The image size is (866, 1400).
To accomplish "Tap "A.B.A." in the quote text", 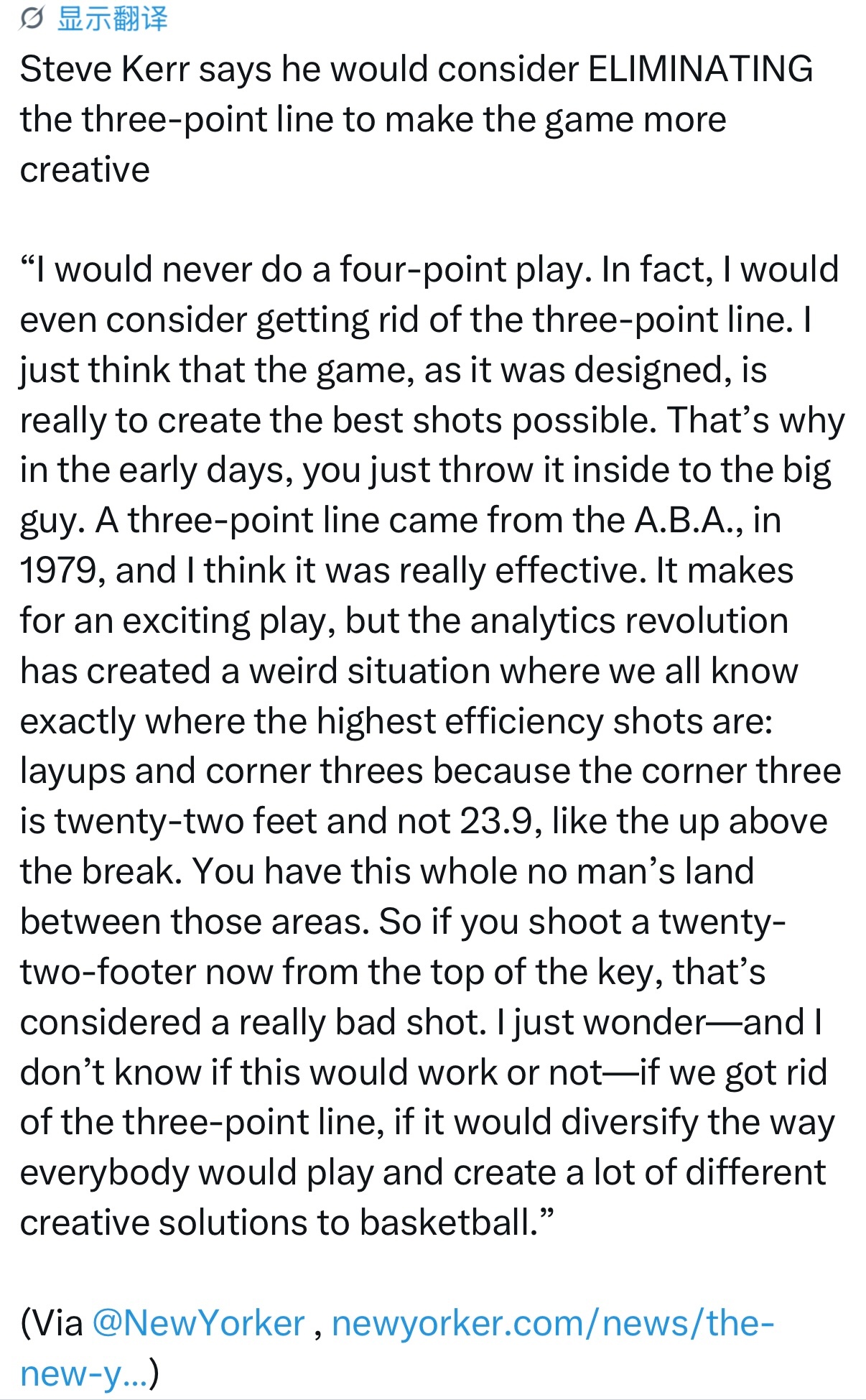I will [688, 520].
